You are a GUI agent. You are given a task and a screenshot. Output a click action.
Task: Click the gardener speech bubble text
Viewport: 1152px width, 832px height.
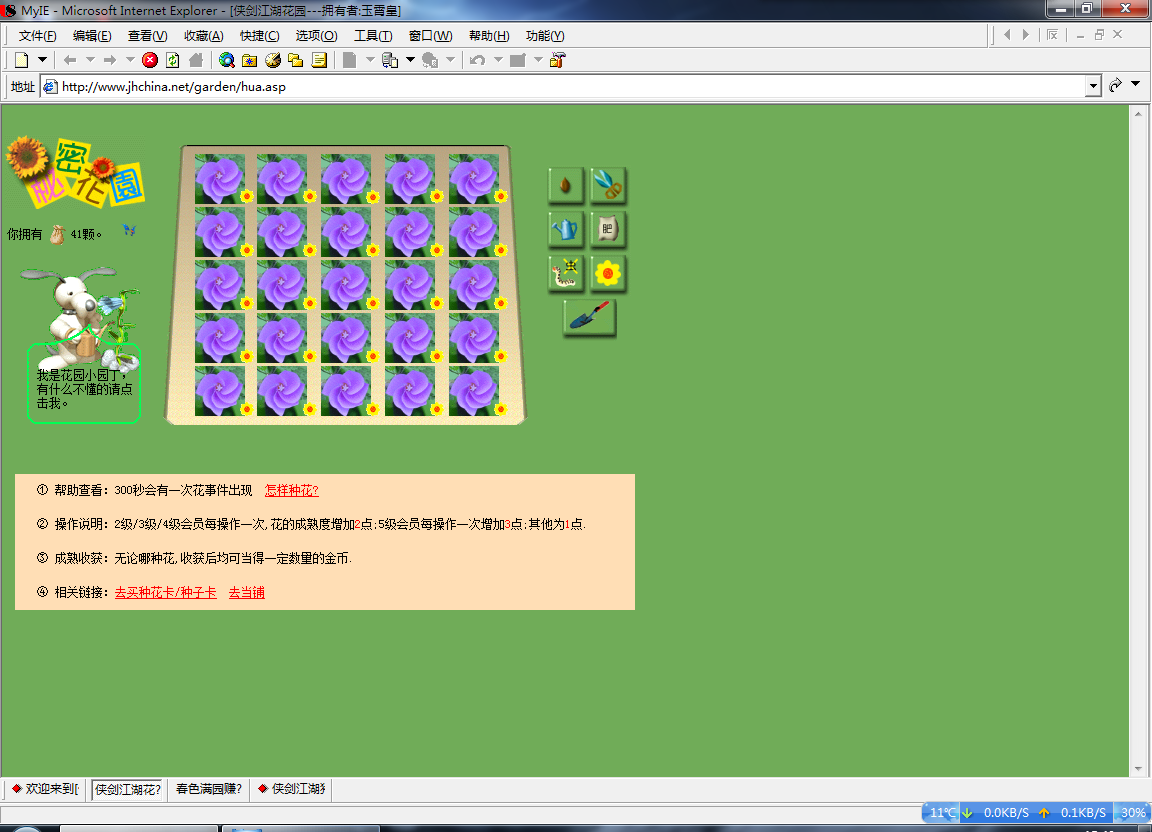(84, 390)
